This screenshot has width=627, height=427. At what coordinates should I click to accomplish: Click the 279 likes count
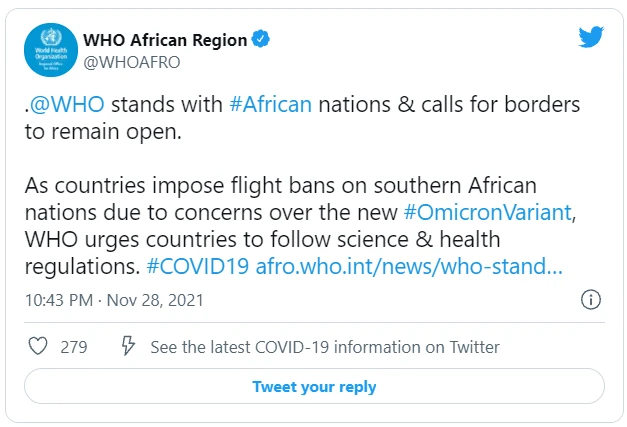point(74,347)
